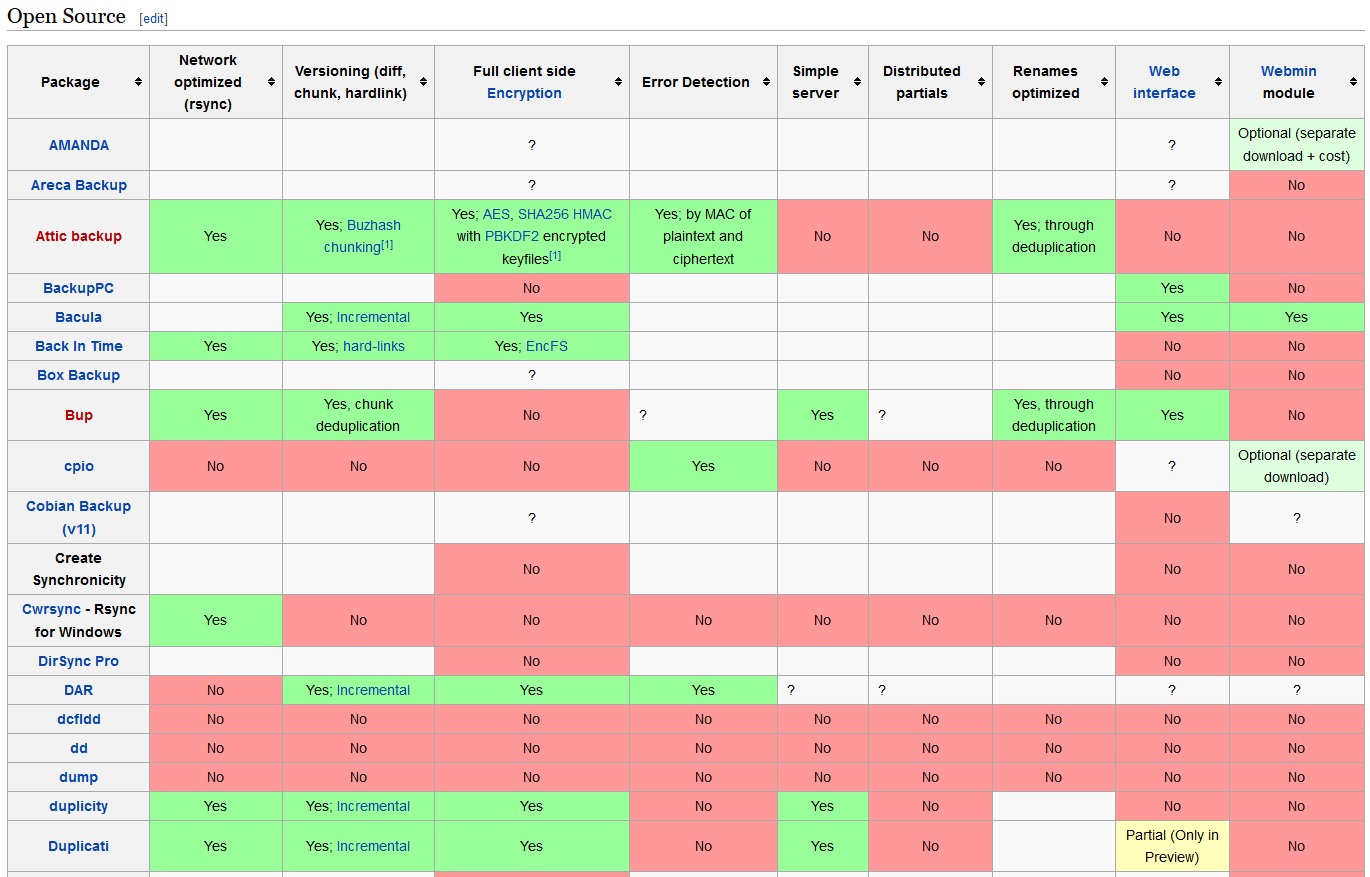Open hard-links link in Back In Time row

pyautogui.click(x=374, y=346)
